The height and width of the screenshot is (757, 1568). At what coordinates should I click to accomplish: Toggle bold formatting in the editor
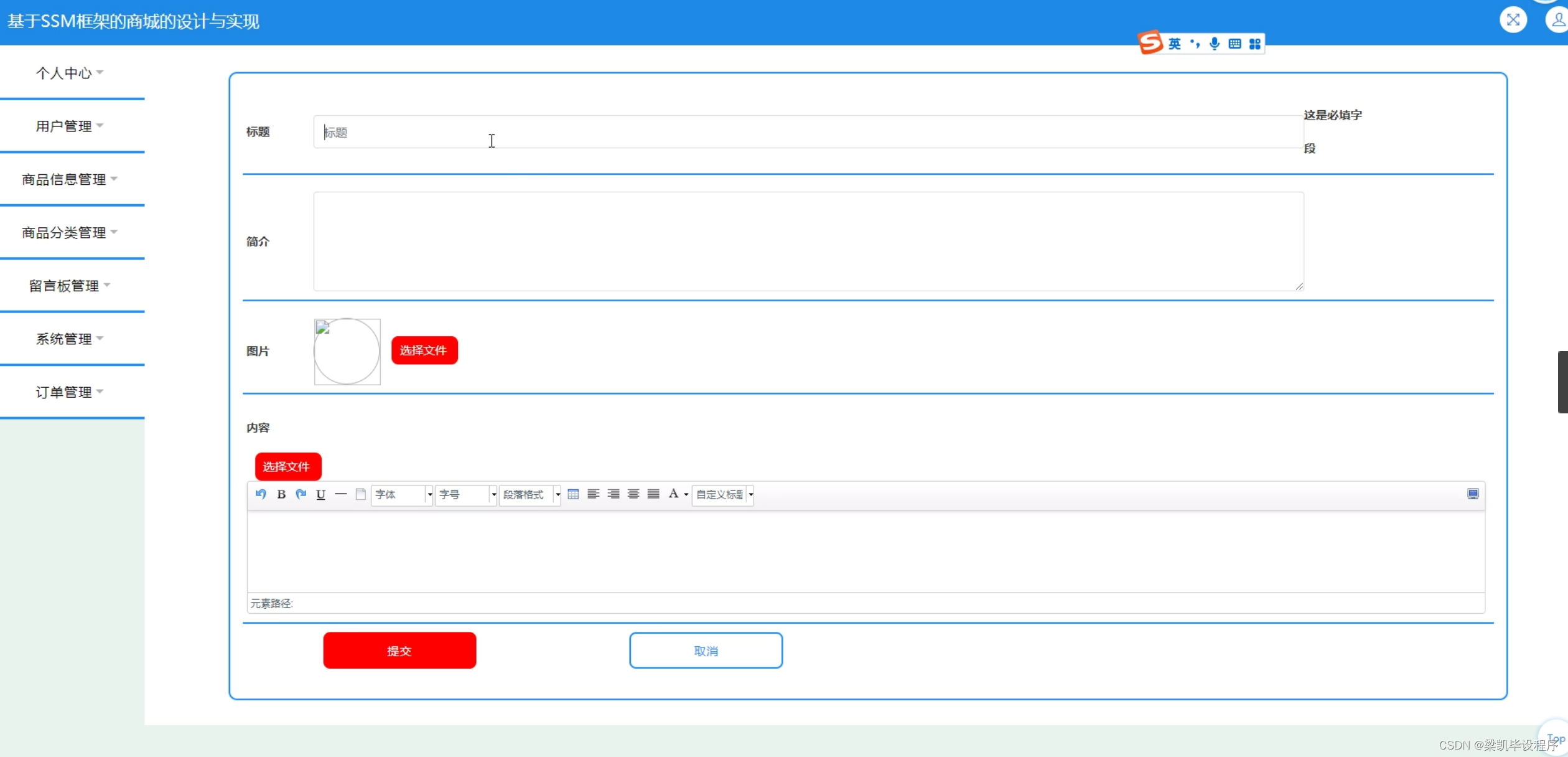click(x=281, y=494)
